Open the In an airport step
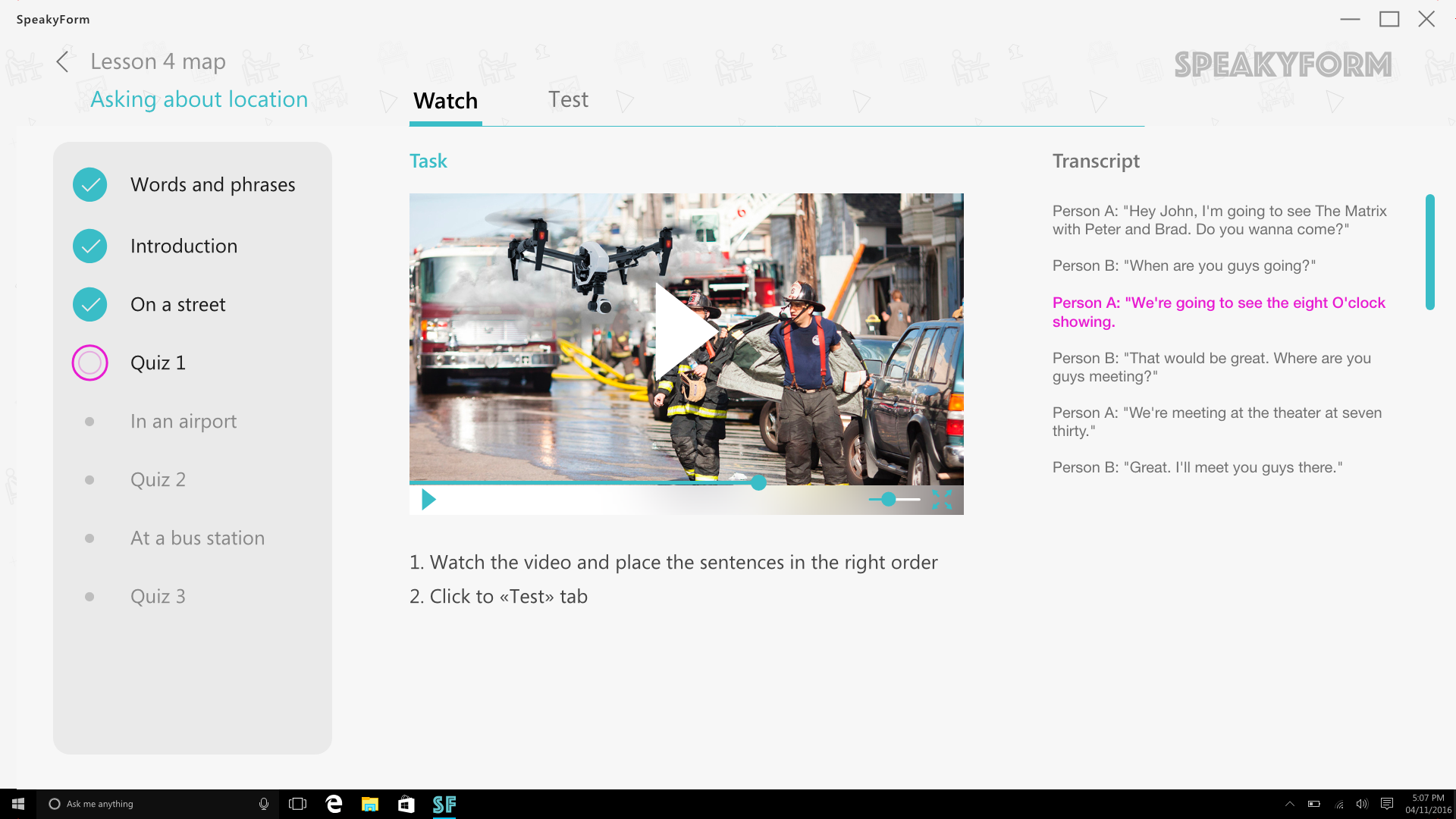Screen dimensions: 1456x819 coord(184,421)
